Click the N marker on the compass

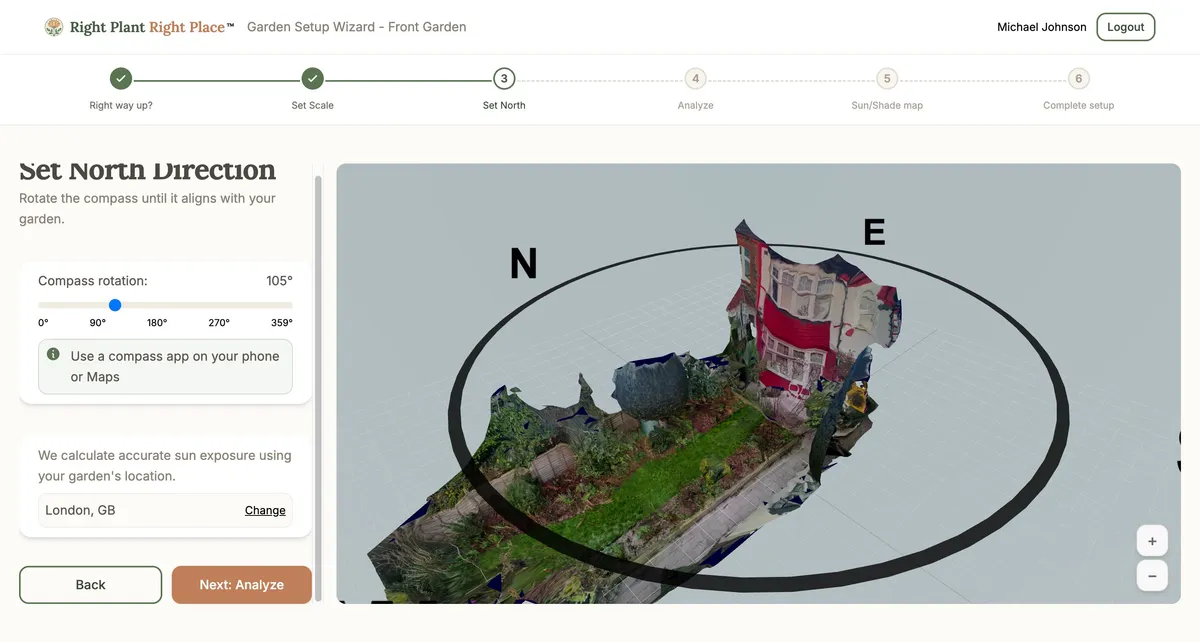[522, 263]
